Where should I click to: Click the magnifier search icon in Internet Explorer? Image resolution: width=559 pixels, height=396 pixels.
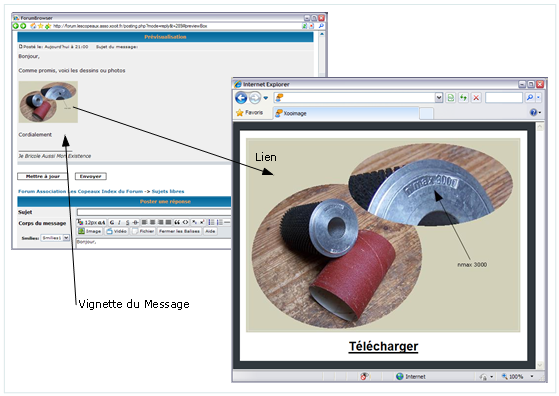(530, 97)
